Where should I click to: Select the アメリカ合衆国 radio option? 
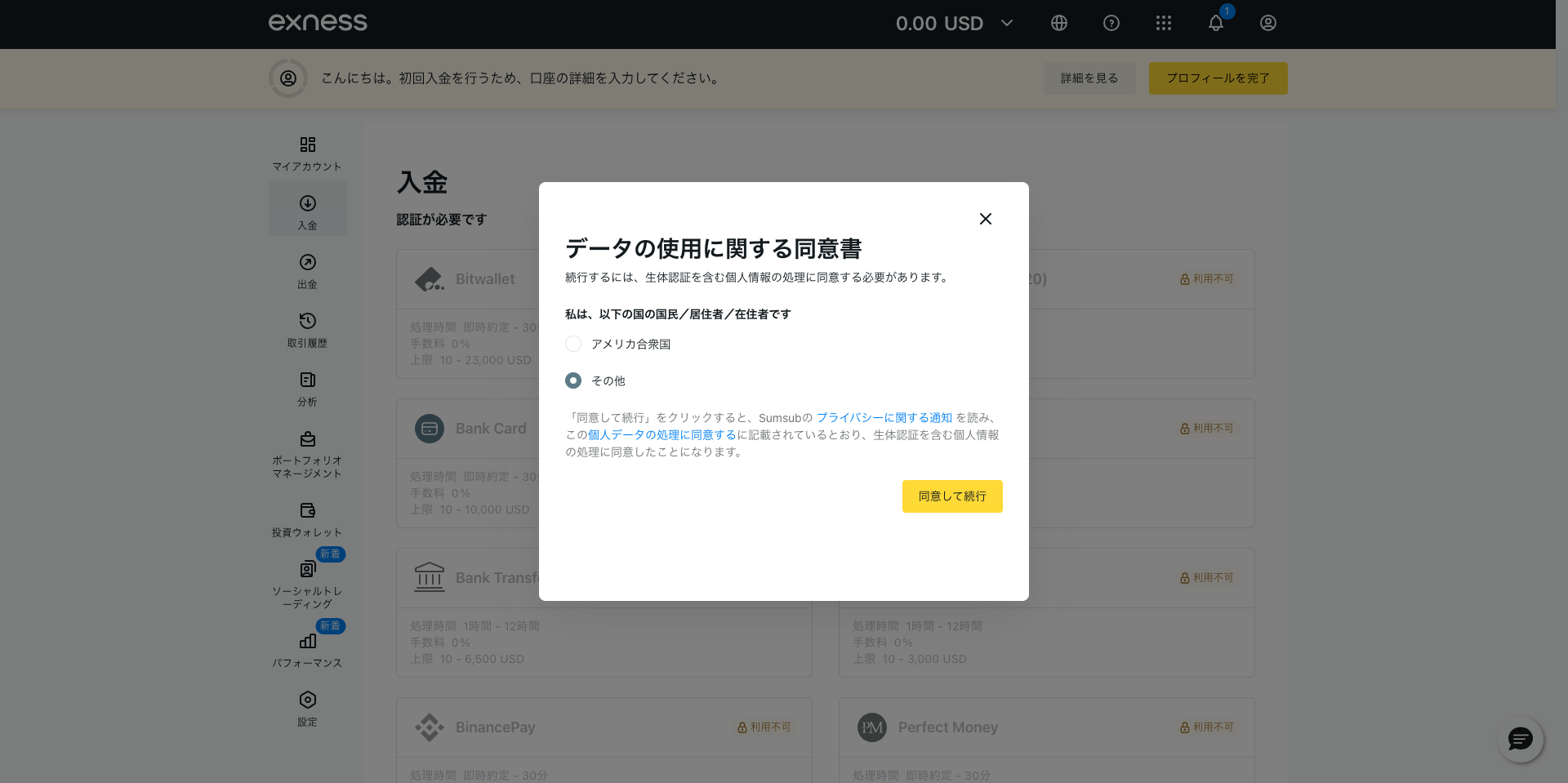point(573,344)
